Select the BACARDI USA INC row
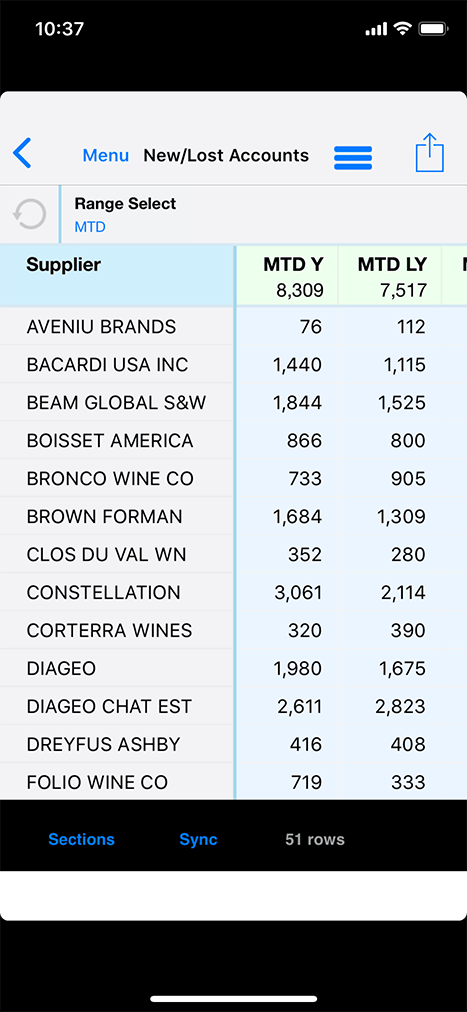467x1012 pixels. pyautogui.click(x=234, y=365)
